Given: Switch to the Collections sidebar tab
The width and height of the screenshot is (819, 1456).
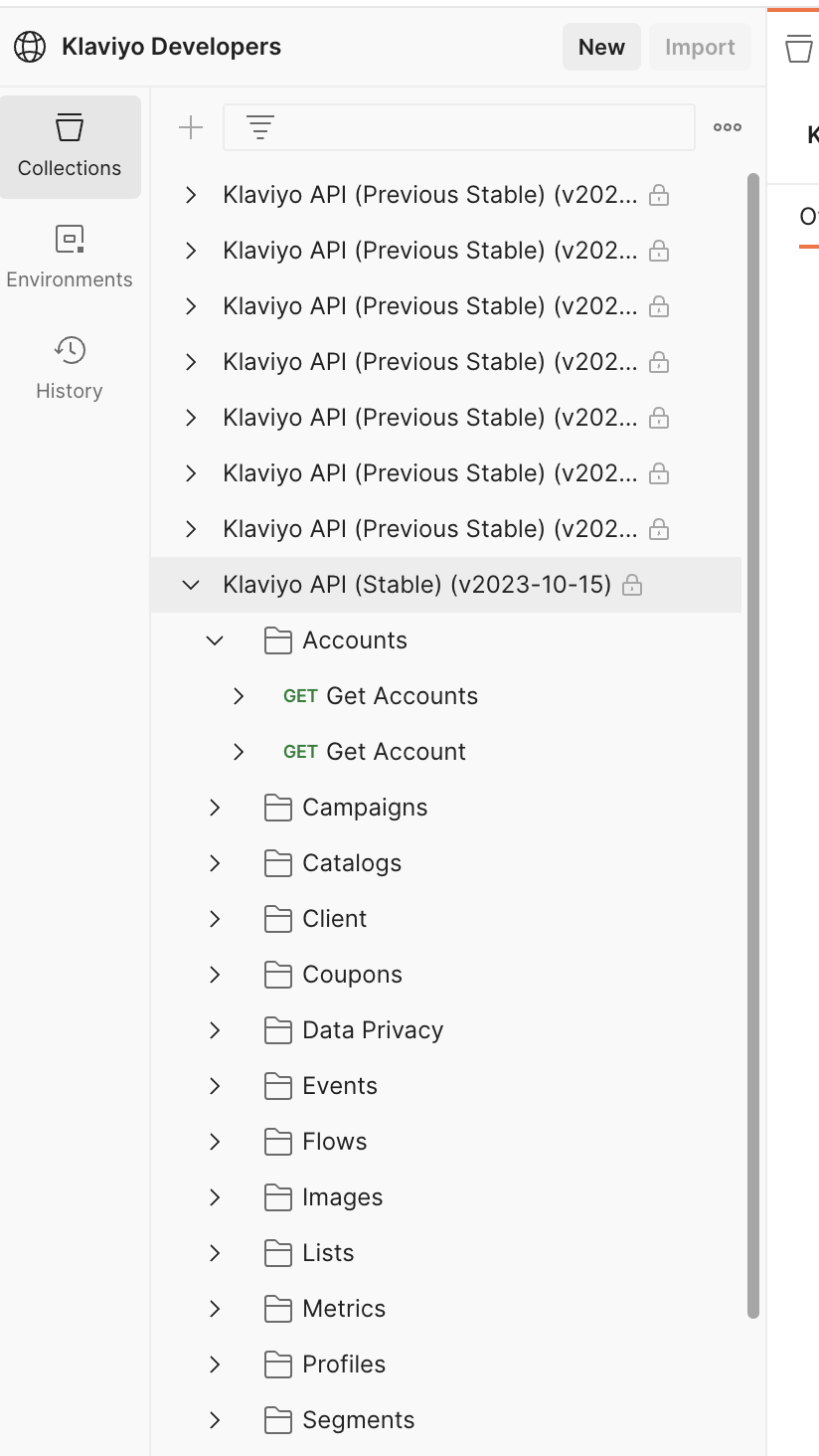Looking at the screenshot, I should 70,147.
